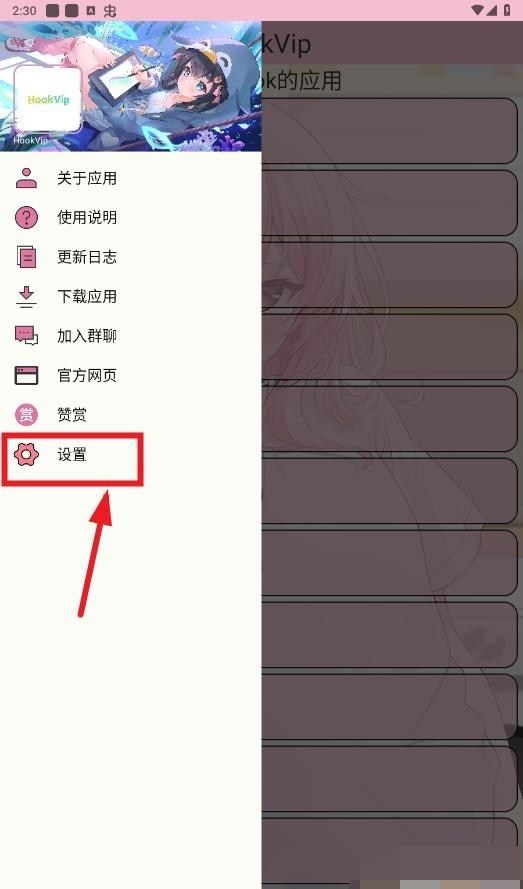This screenshot has width=523, height=889.
Task: Select the 赞赏 text label
Action: (x=72, y=415)
